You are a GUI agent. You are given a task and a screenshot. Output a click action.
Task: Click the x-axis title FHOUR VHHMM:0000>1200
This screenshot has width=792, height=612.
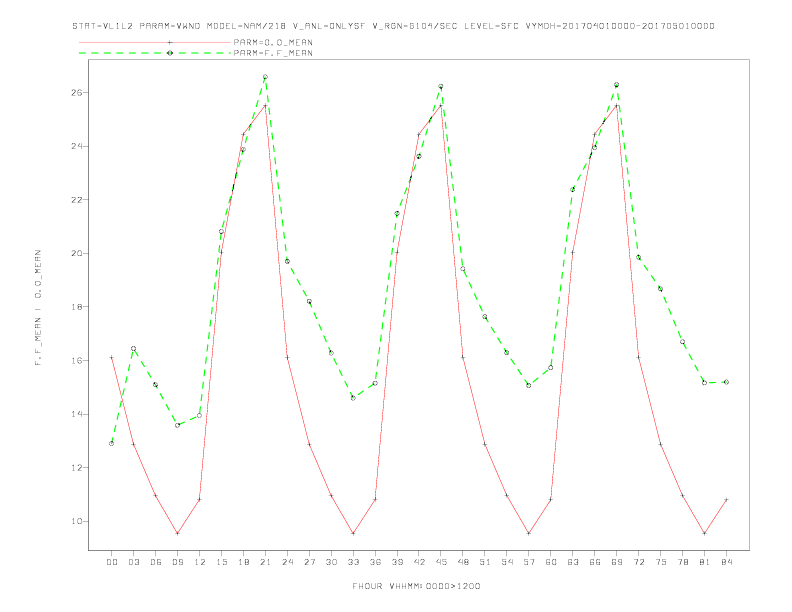[416, 586]
